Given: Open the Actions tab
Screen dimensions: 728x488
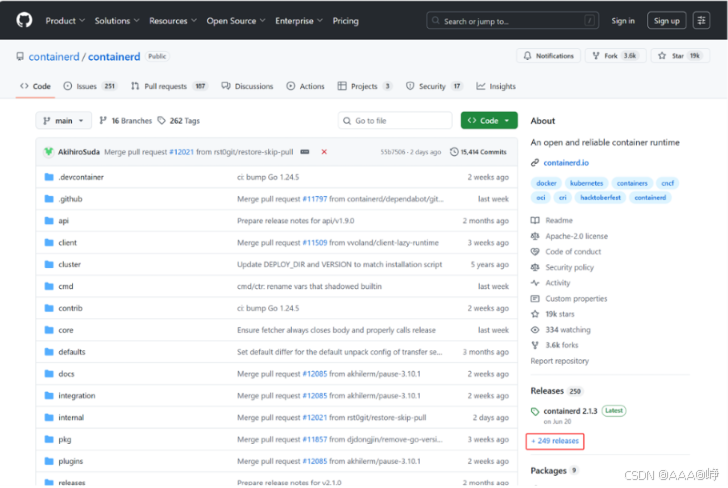Looking at the screenshot, I should coord(306,86).
